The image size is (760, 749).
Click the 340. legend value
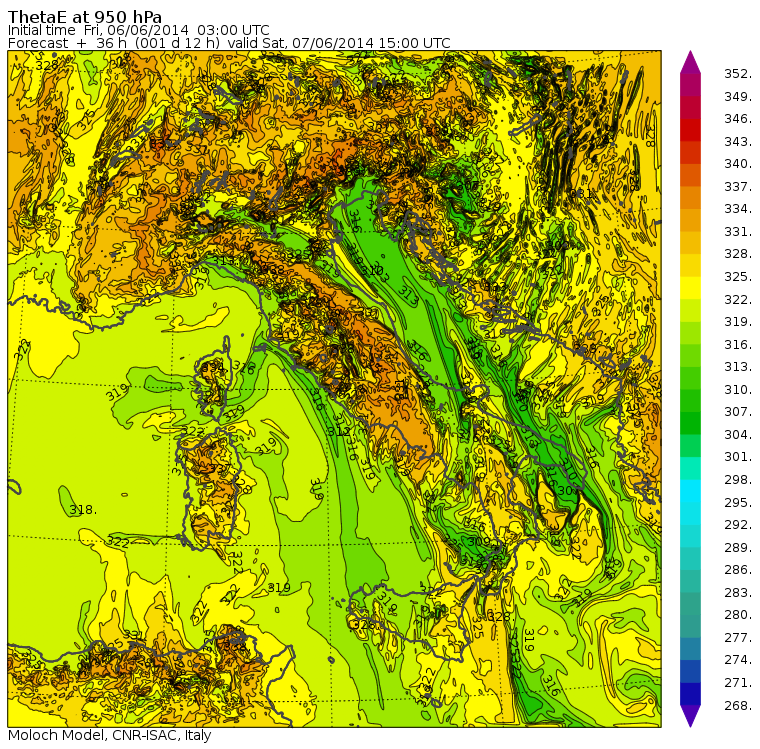pos(738,164)
